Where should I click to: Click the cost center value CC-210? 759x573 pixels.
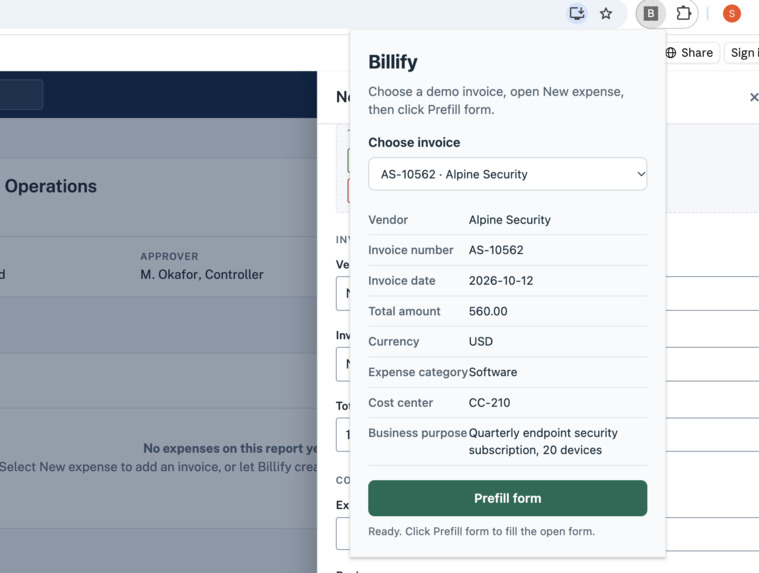489,403
